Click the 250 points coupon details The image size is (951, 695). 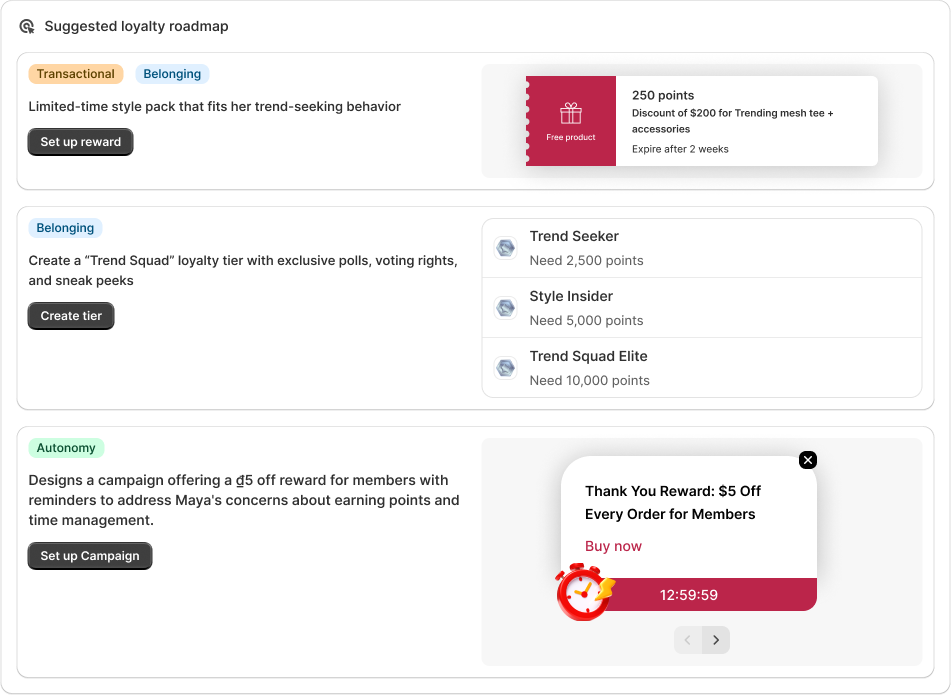pos(746,121)
